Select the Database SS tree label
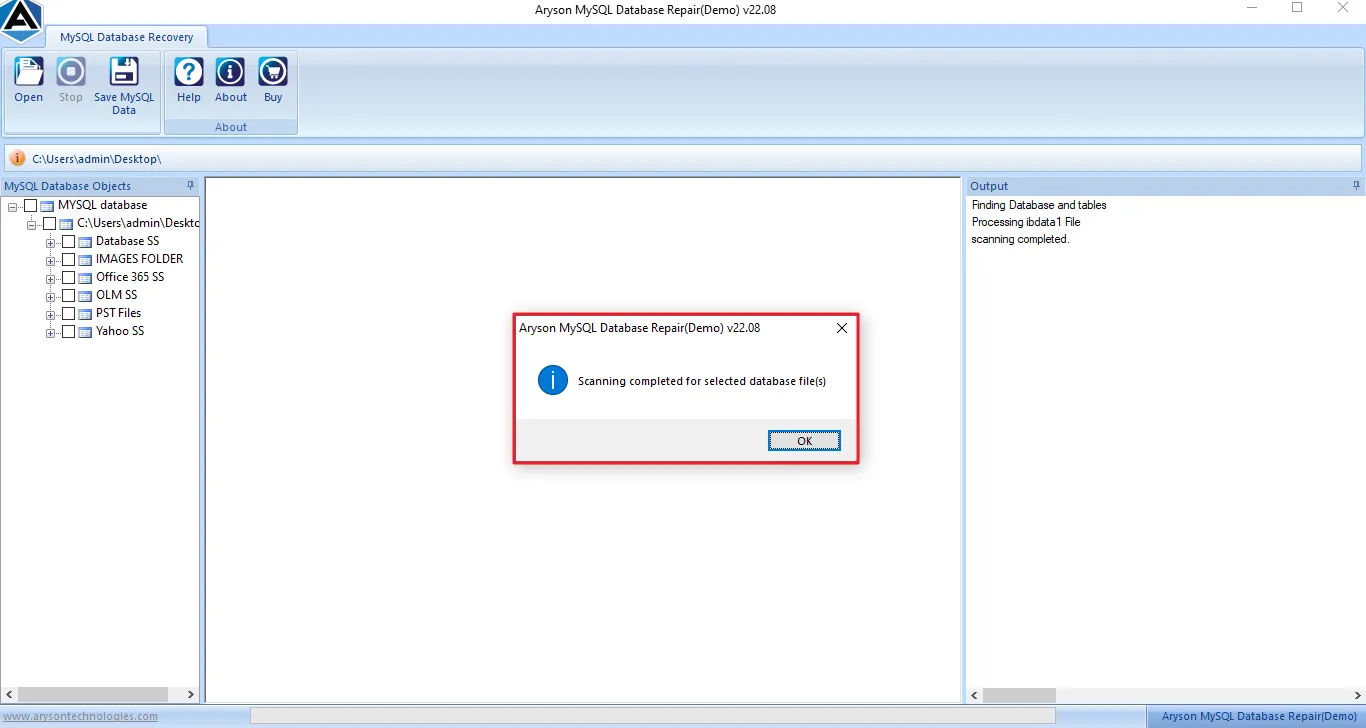Screen dimensions: 1366x728 pyautogui.click(x=127, y=241)
